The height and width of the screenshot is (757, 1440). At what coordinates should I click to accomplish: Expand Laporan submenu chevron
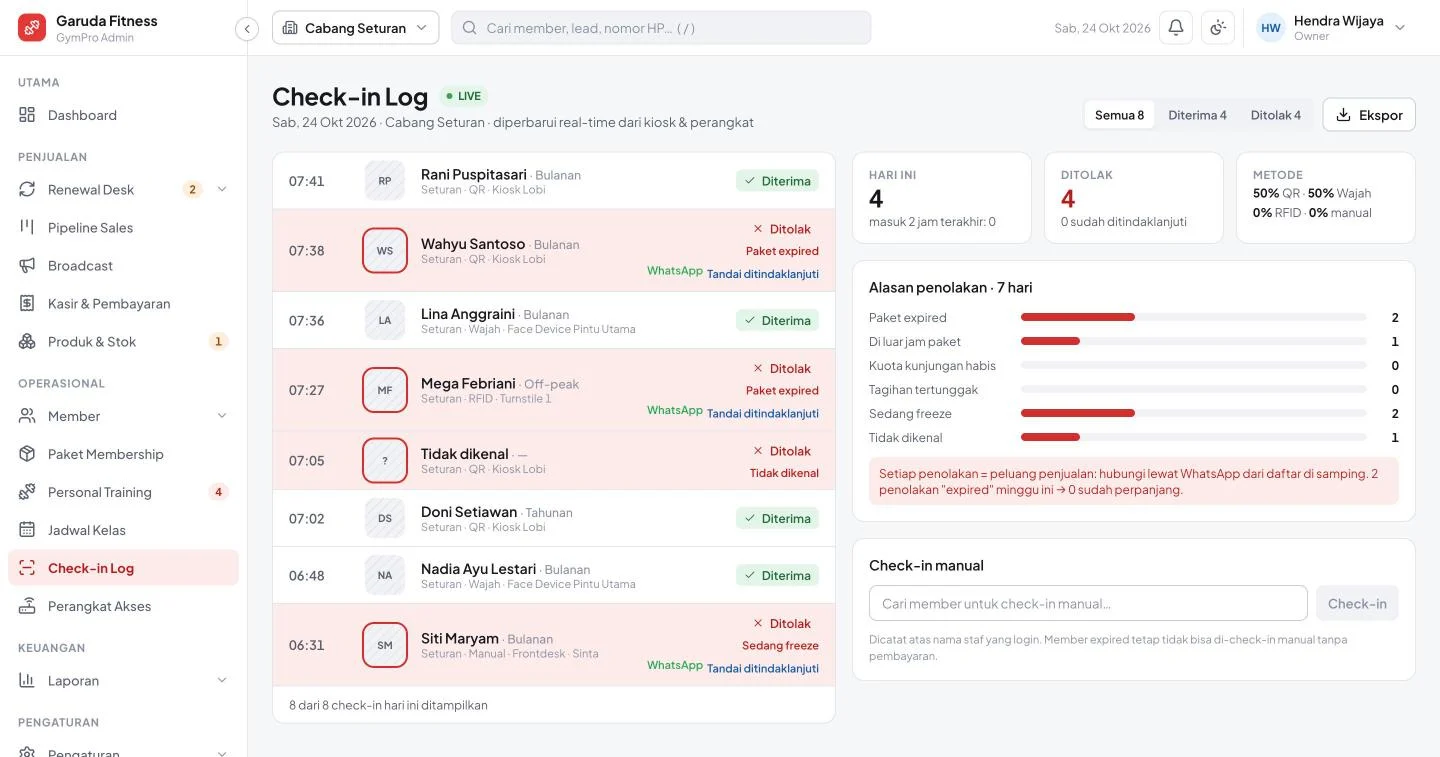point(222,681)
